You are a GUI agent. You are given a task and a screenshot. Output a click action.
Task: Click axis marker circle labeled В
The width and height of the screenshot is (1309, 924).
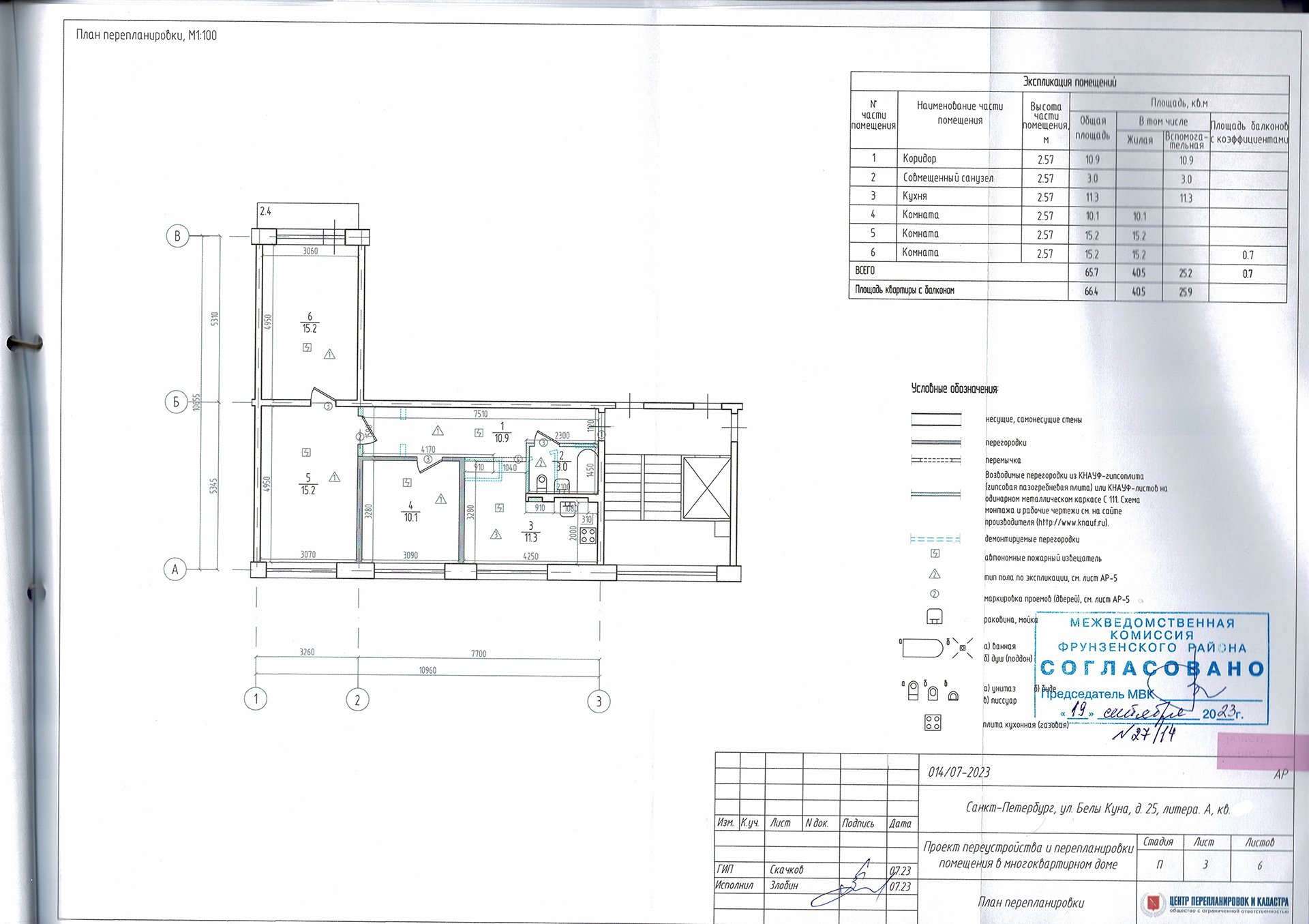(177, 236)
